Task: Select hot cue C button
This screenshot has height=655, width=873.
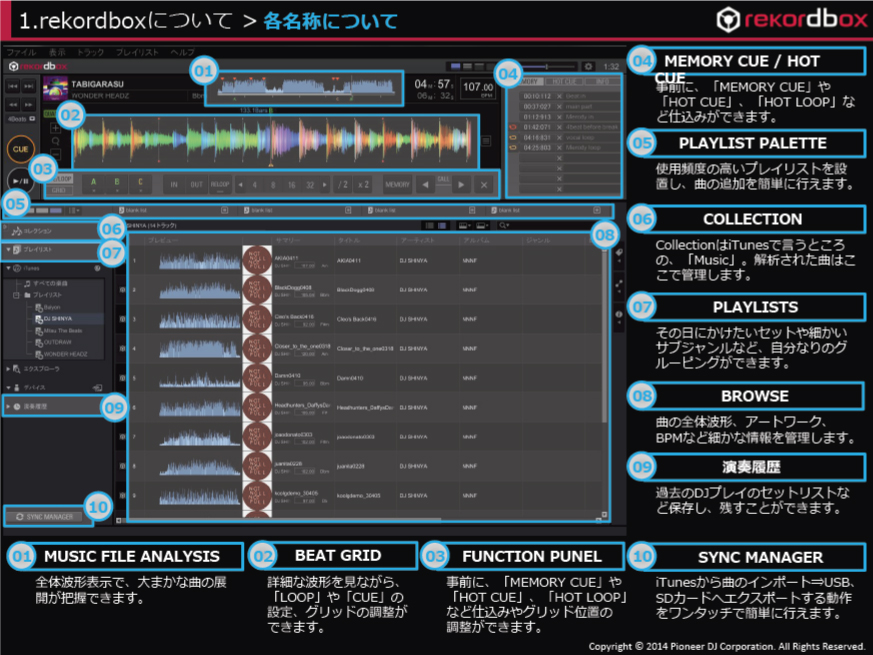Action: [x=140, y=184]
